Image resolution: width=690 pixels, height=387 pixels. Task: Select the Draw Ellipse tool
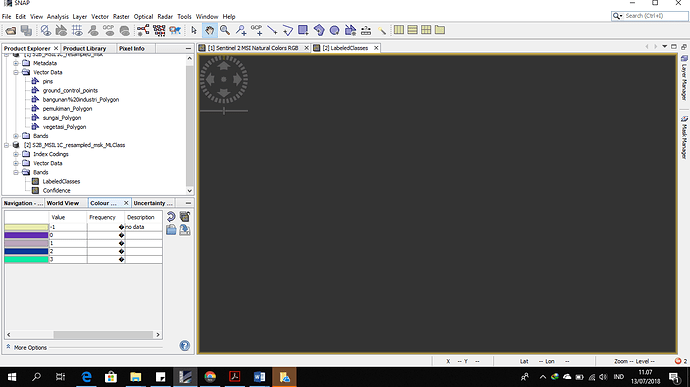pos(334,30)
